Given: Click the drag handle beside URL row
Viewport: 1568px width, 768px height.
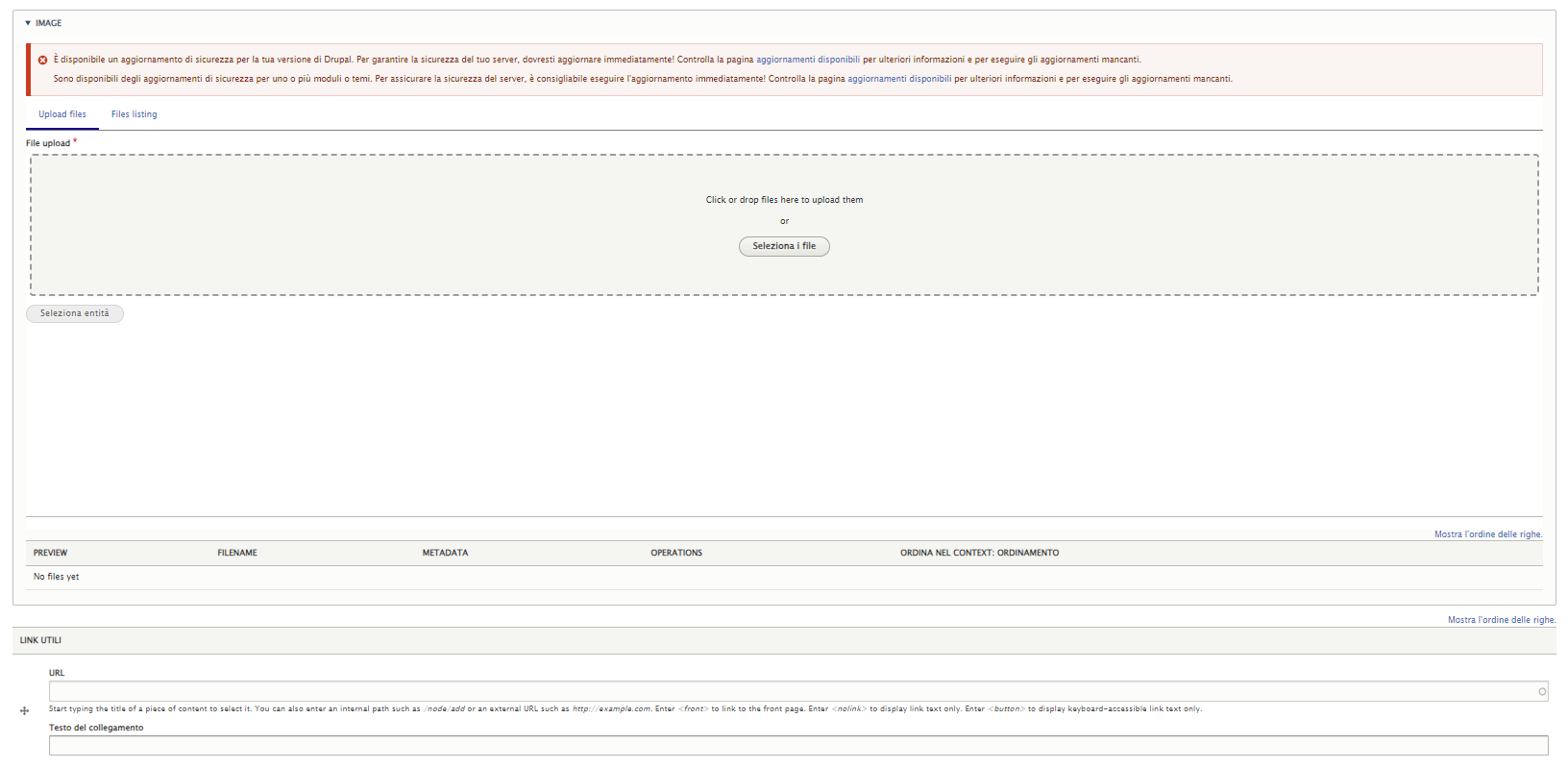Looking at the screenshot, I should tap(24, 710).
